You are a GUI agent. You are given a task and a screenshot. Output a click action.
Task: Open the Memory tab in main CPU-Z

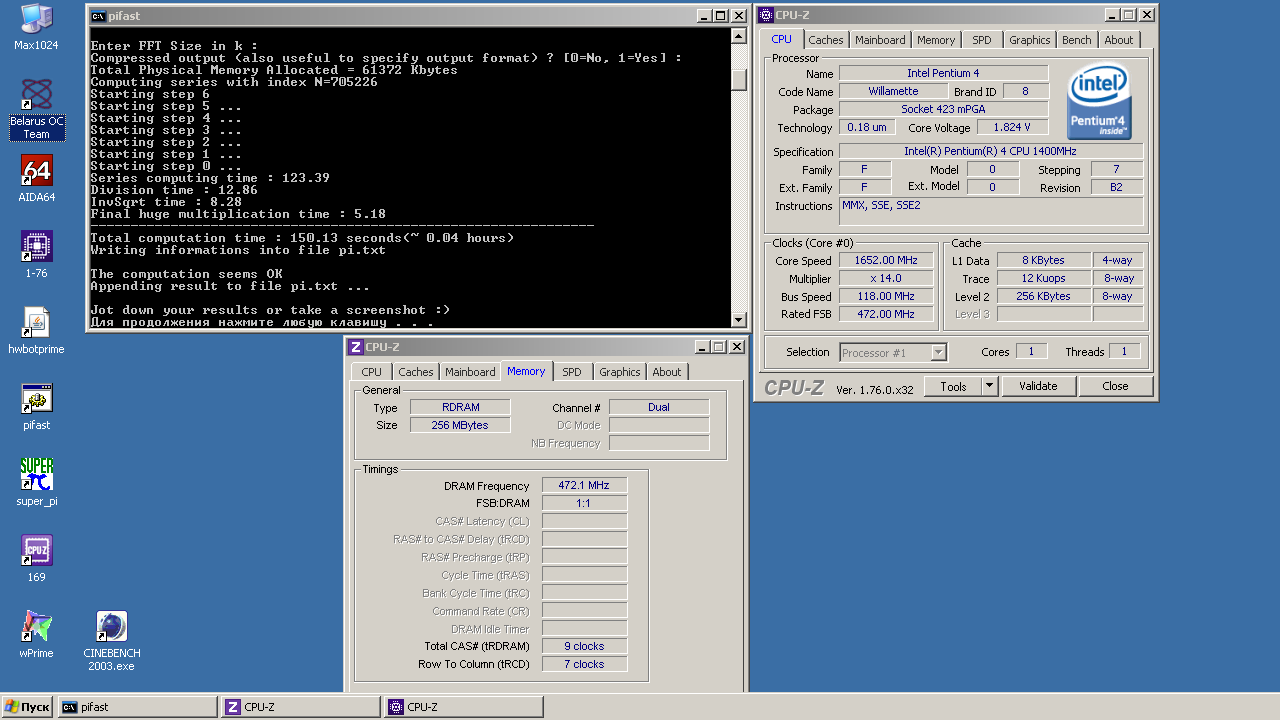click(x=936, y=40)
